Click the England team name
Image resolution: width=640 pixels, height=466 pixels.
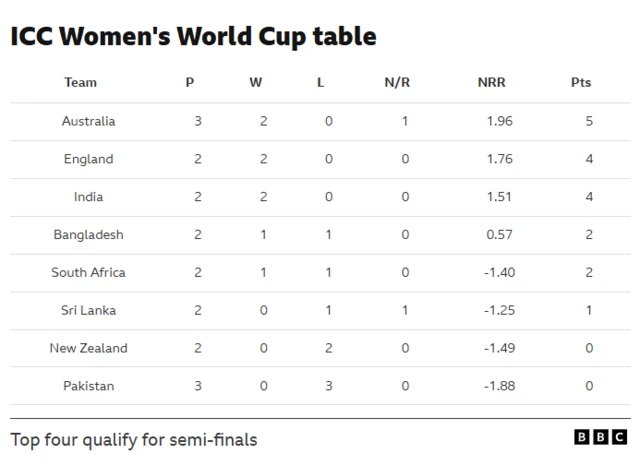(89, 159)
